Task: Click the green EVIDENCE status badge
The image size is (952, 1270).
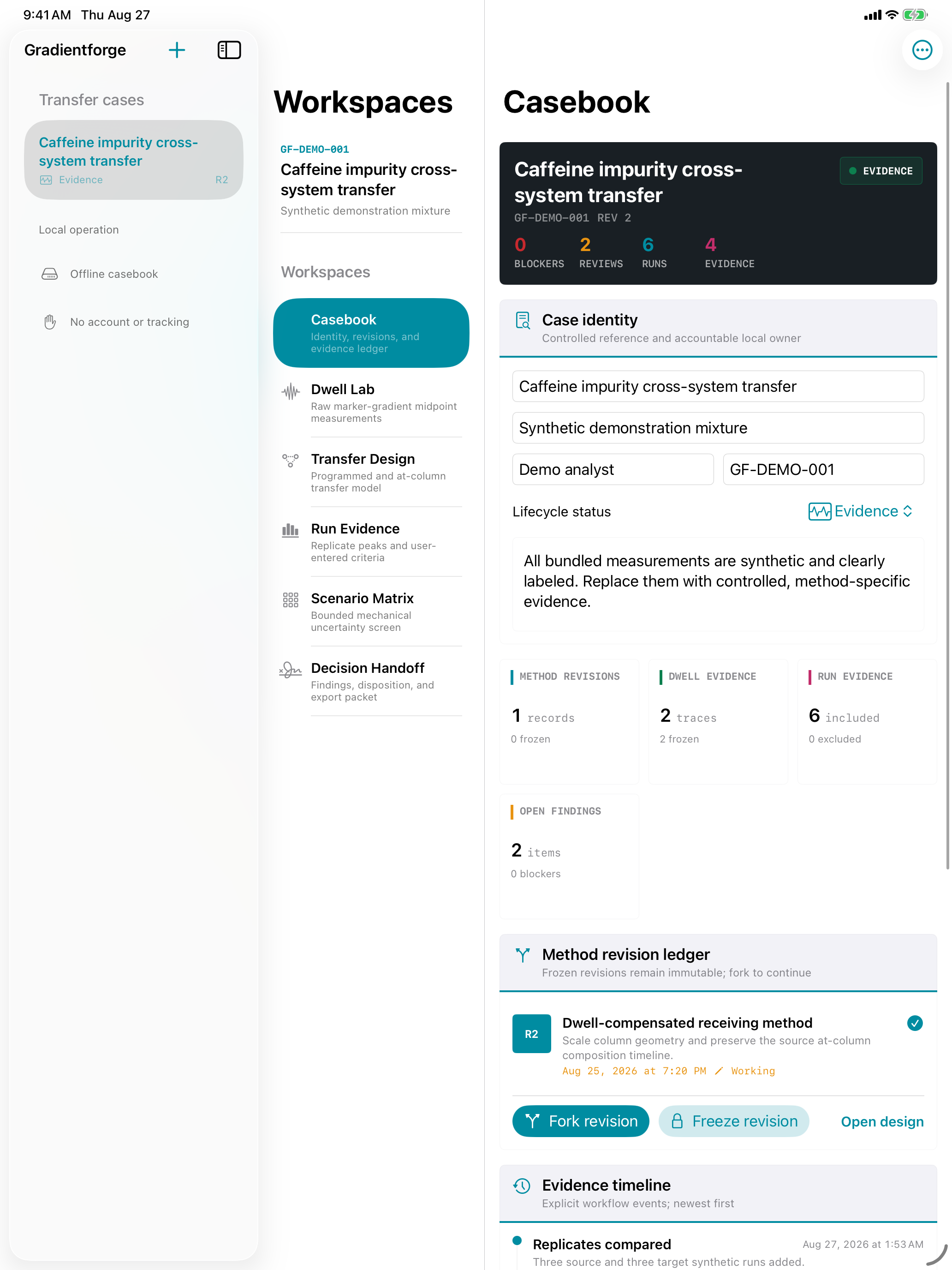Action: pyautogui.click(x=881, y=171)
